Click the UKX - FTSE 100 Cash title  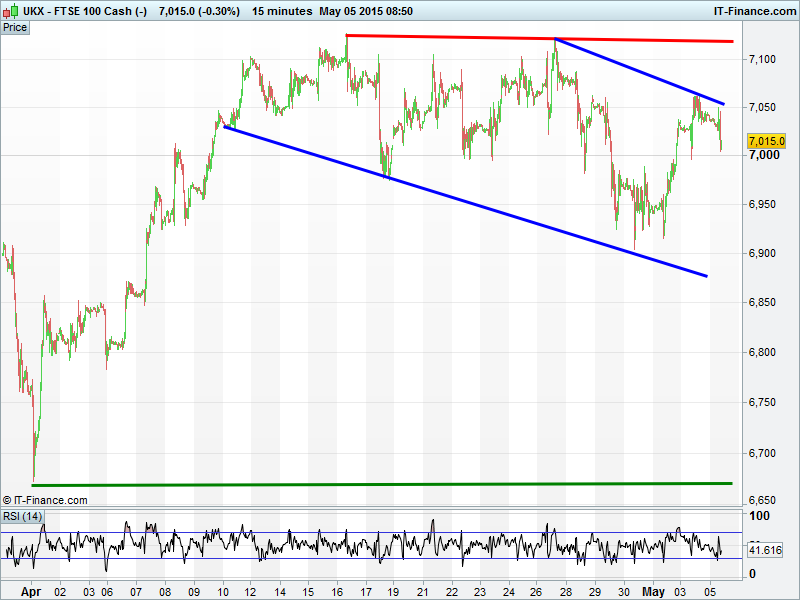(85, 11)
